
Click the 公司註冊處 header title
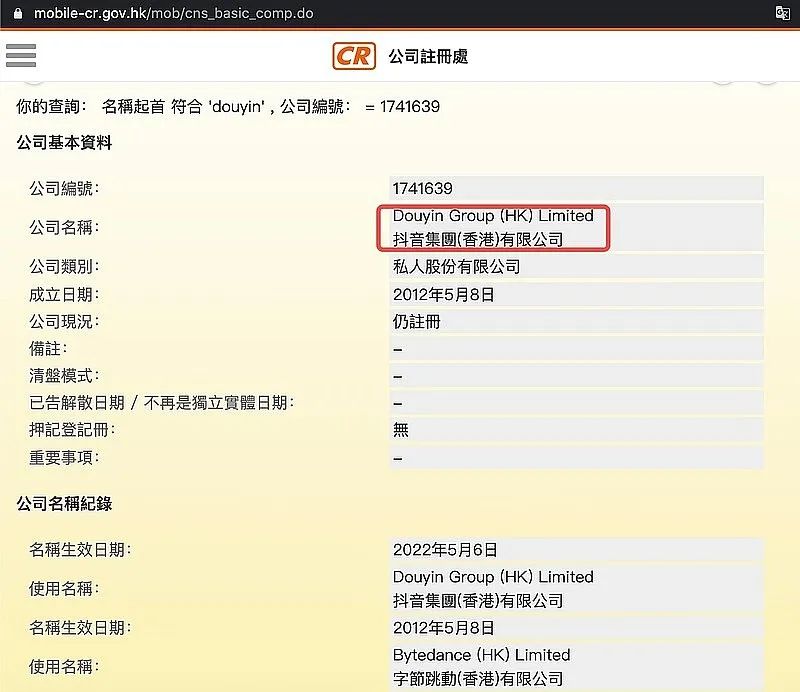[x=428, y=57]
